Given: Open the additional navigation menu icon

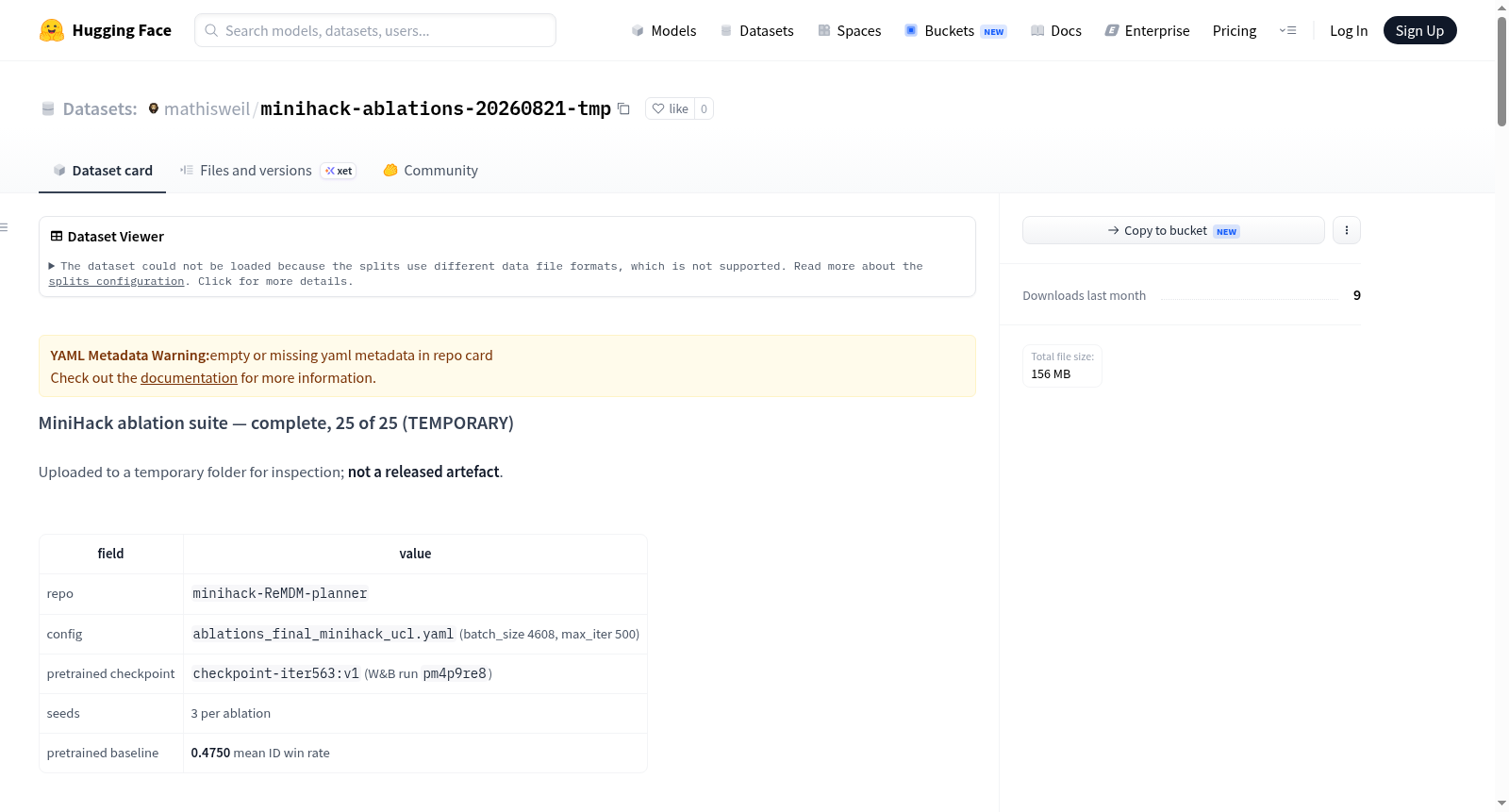Looking at the screenshot, I should coord(1287,30).
